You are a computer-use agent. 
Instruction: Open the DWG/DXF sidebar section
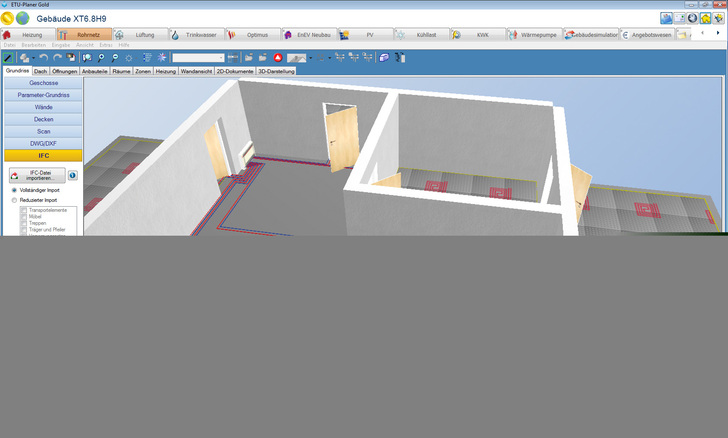[43, 143]
